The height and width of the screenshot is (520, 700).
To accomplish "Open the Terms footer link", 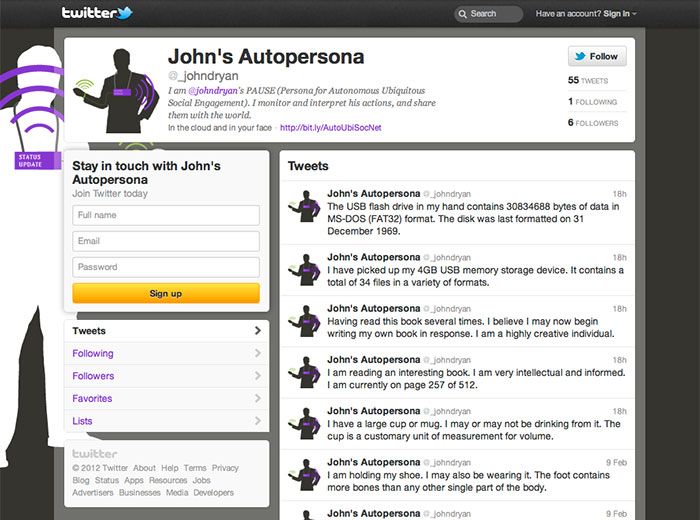I will 195,468.
